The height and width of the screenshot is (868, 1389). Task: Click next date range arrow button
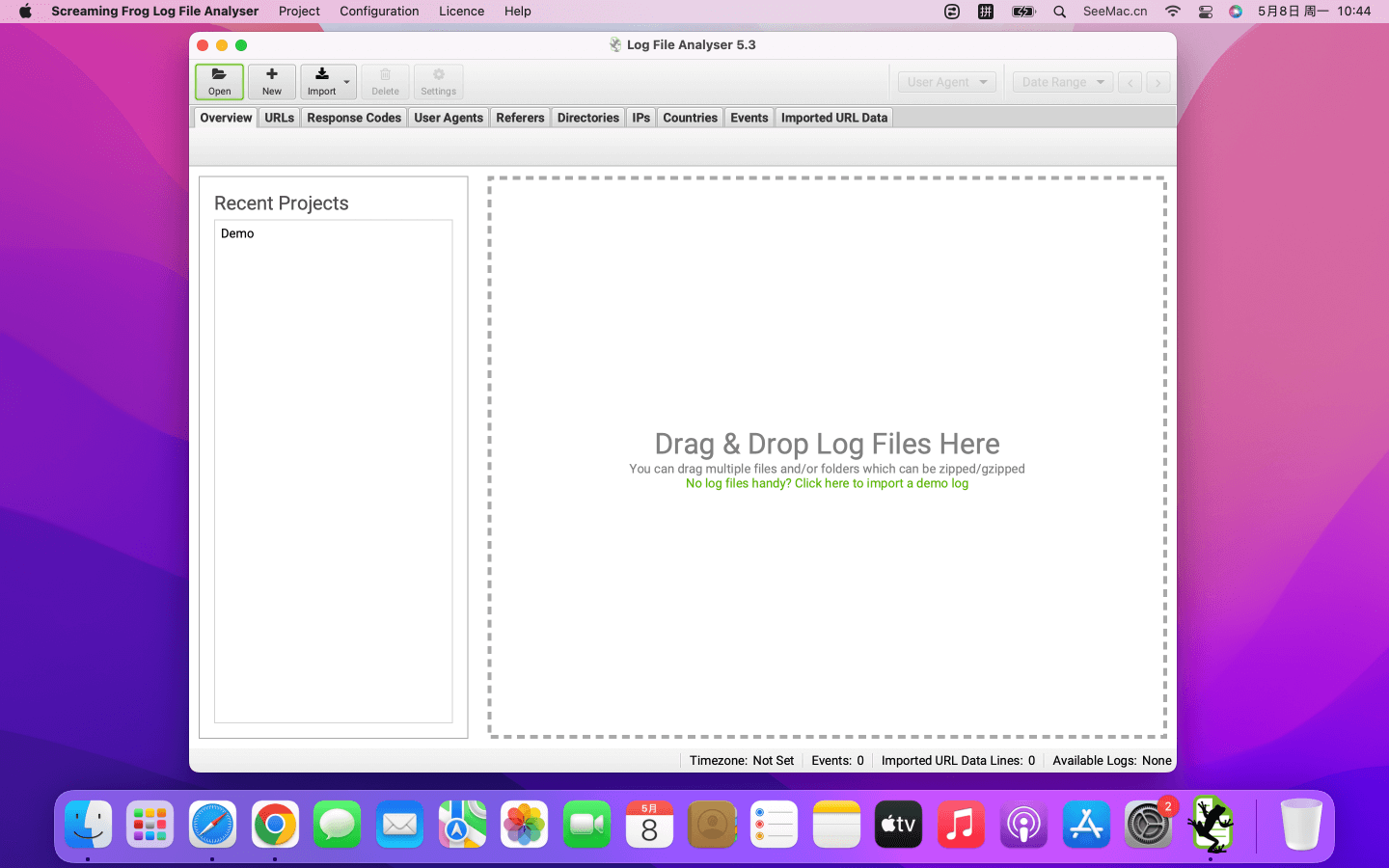[1158, 83]
